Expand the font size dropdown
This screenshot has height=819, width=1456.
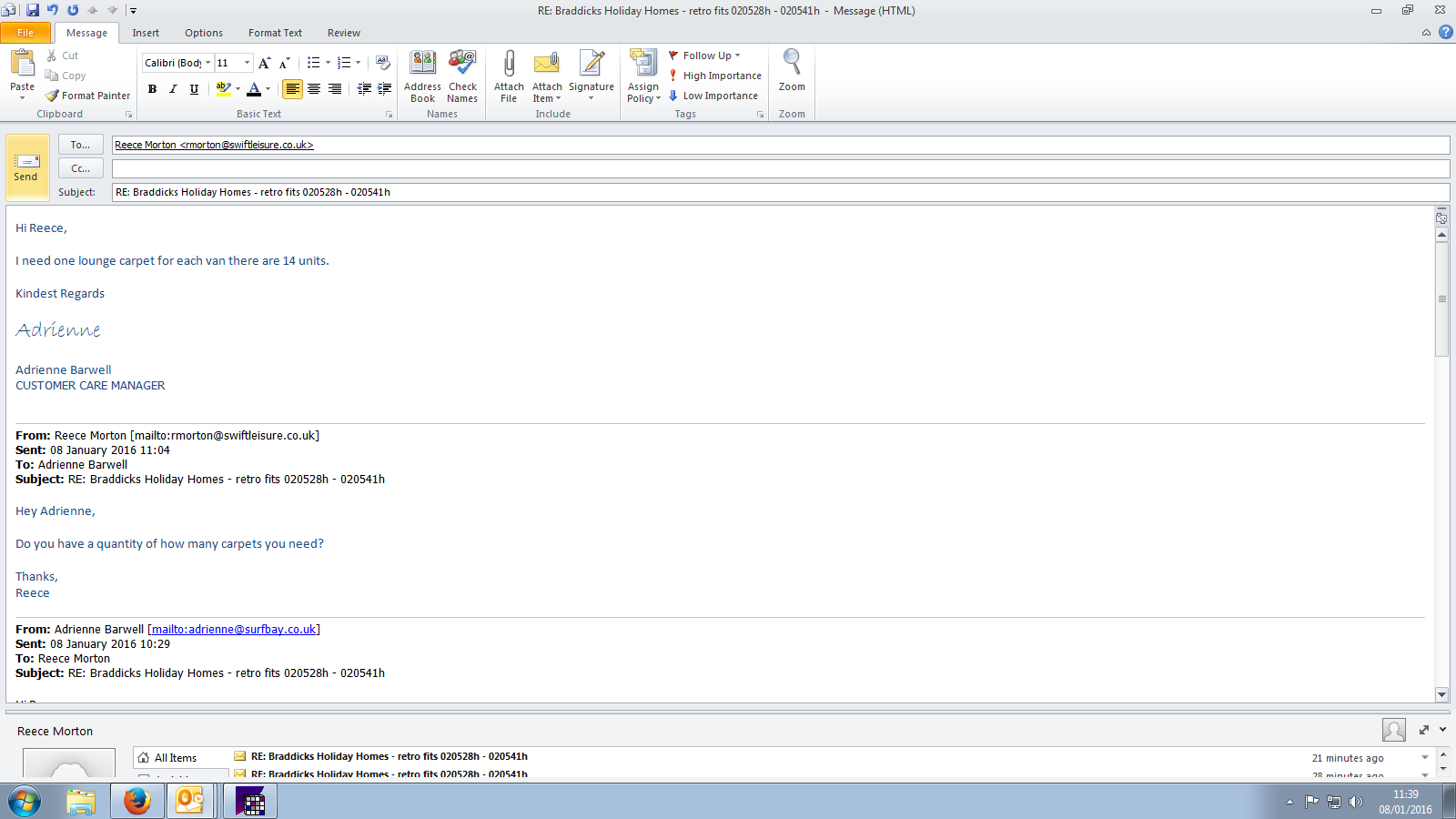(247, 63)
